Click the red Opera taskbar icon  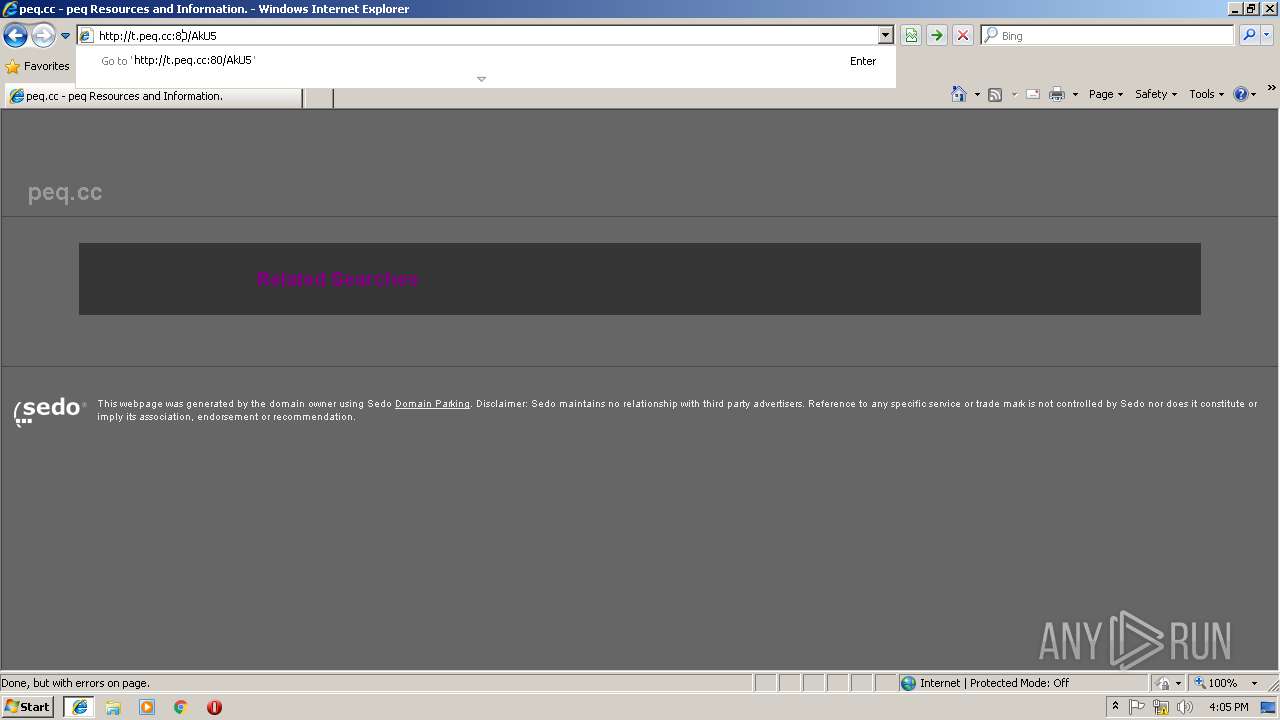(x=214, y=707)
